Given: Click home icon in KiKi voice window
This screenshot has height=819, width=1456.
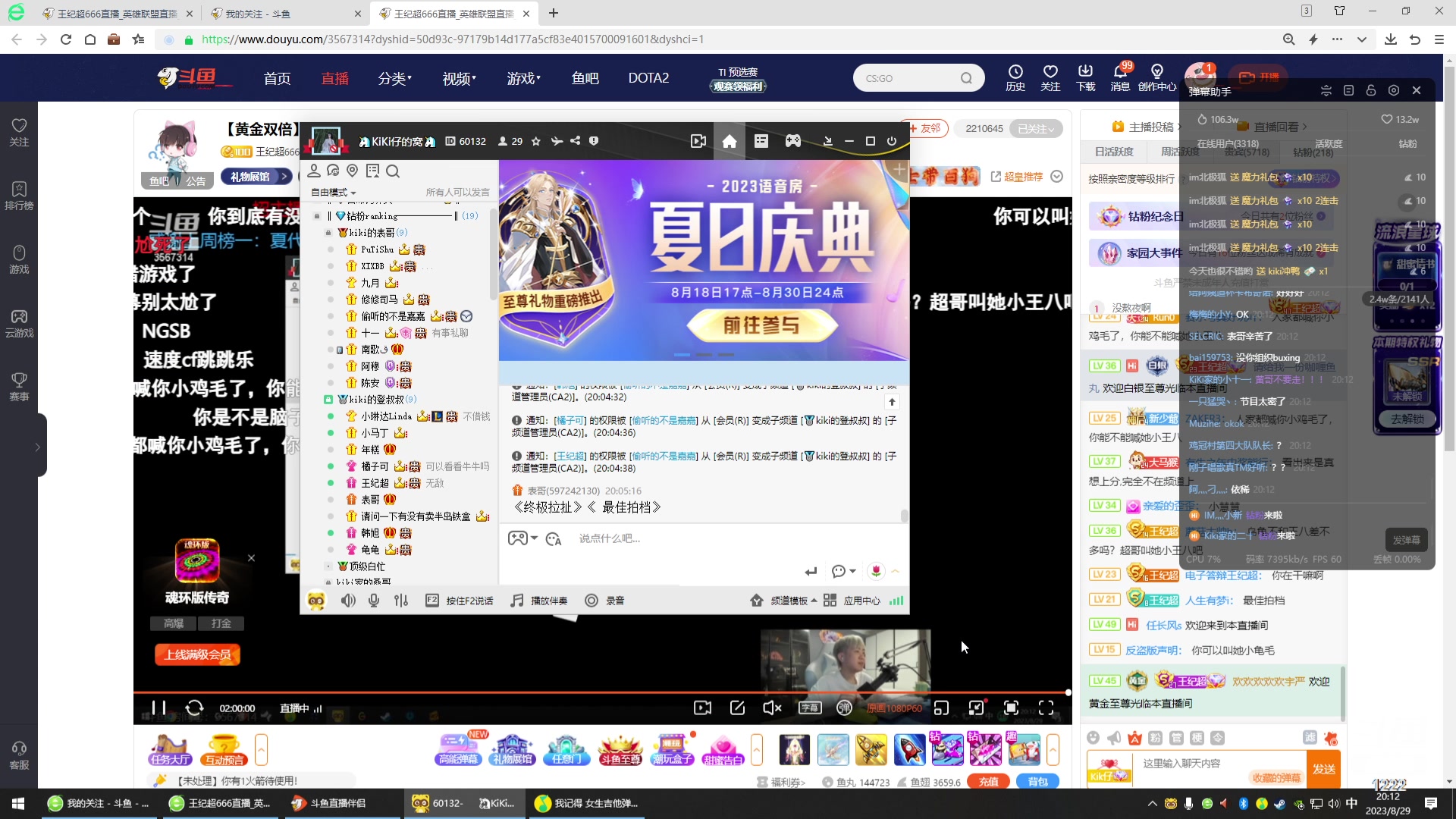Looking at the screenshot, I should 730,141.
